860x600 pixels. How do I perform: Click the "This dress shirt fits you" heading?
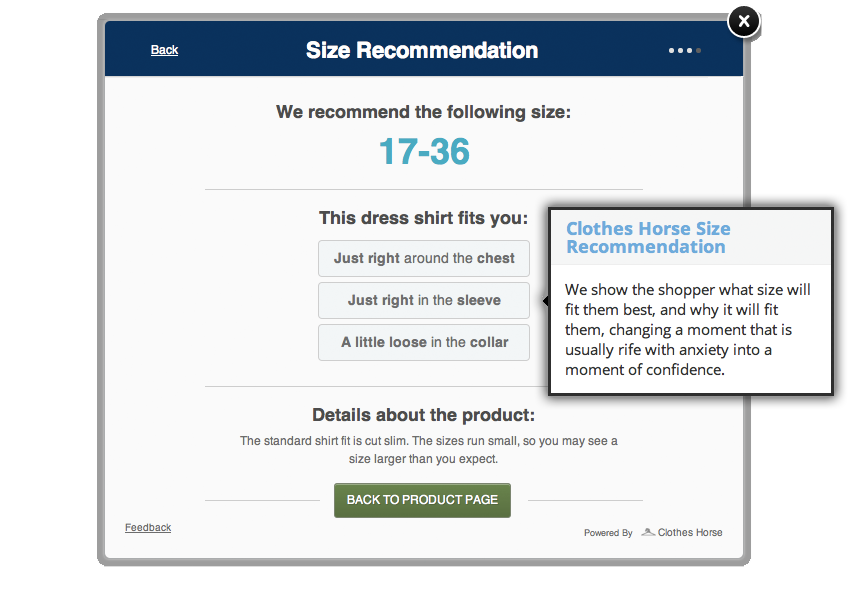tap(424, 218)
